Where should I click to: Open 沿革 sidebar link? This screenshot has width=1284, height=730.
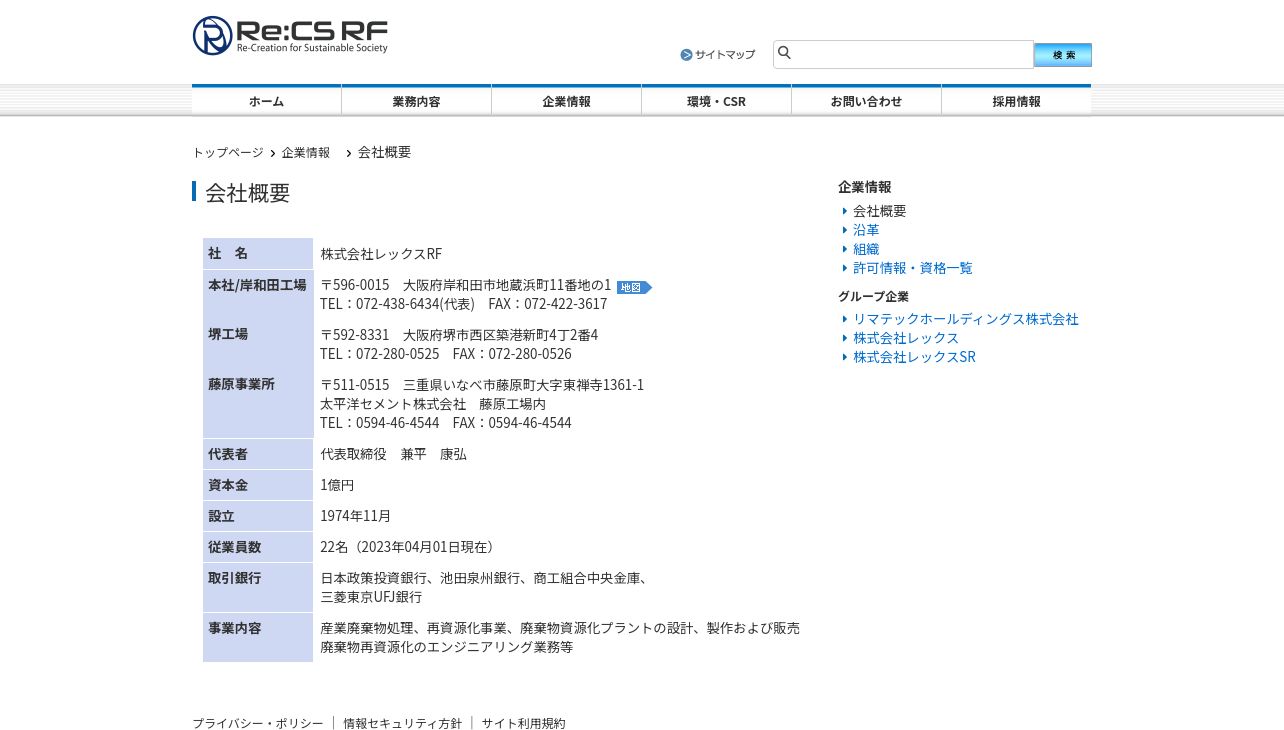(866, 230)
